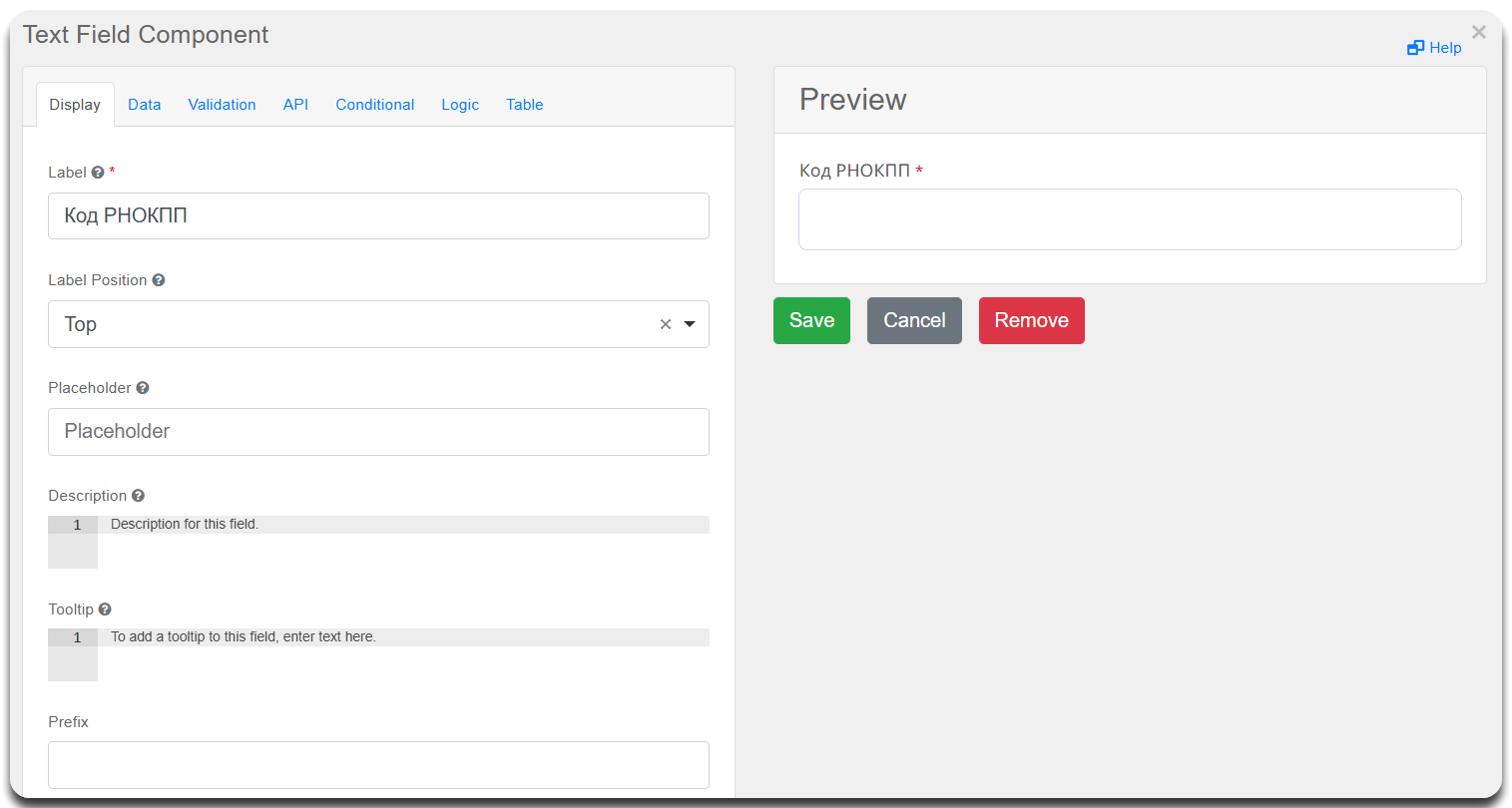Click the Tooltip help question-mark icon
1512x808 pixels.
pos(105,609)
